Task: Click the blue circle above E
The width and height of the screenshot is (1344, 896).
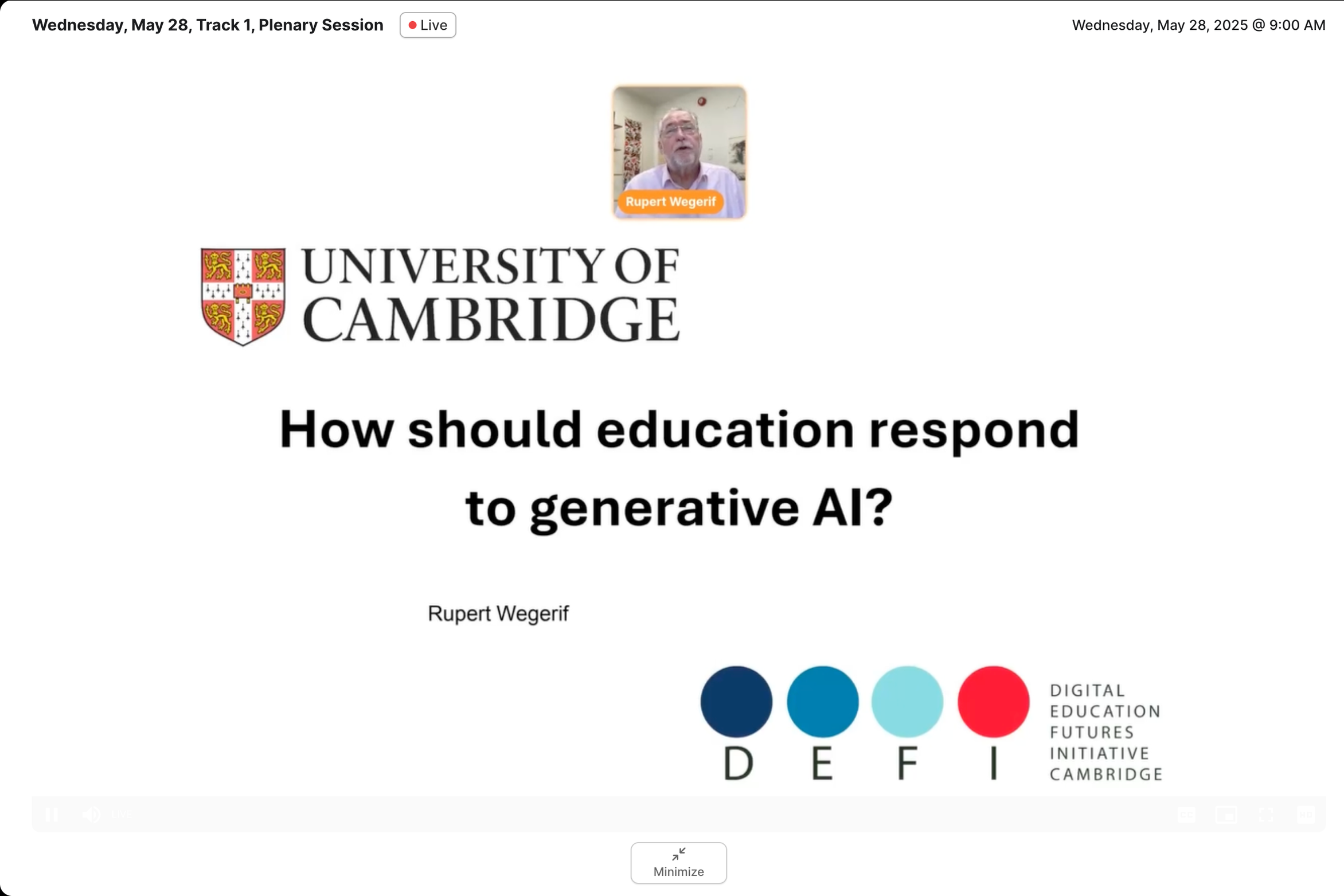Action: [822, 702]
